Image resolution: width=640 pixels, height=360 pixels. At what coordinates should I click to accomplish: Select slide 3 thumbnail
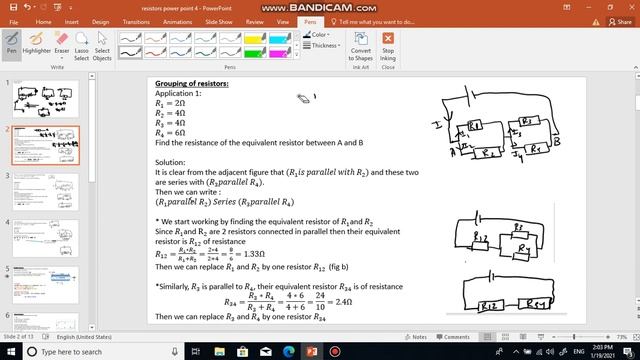coord(45,192)
